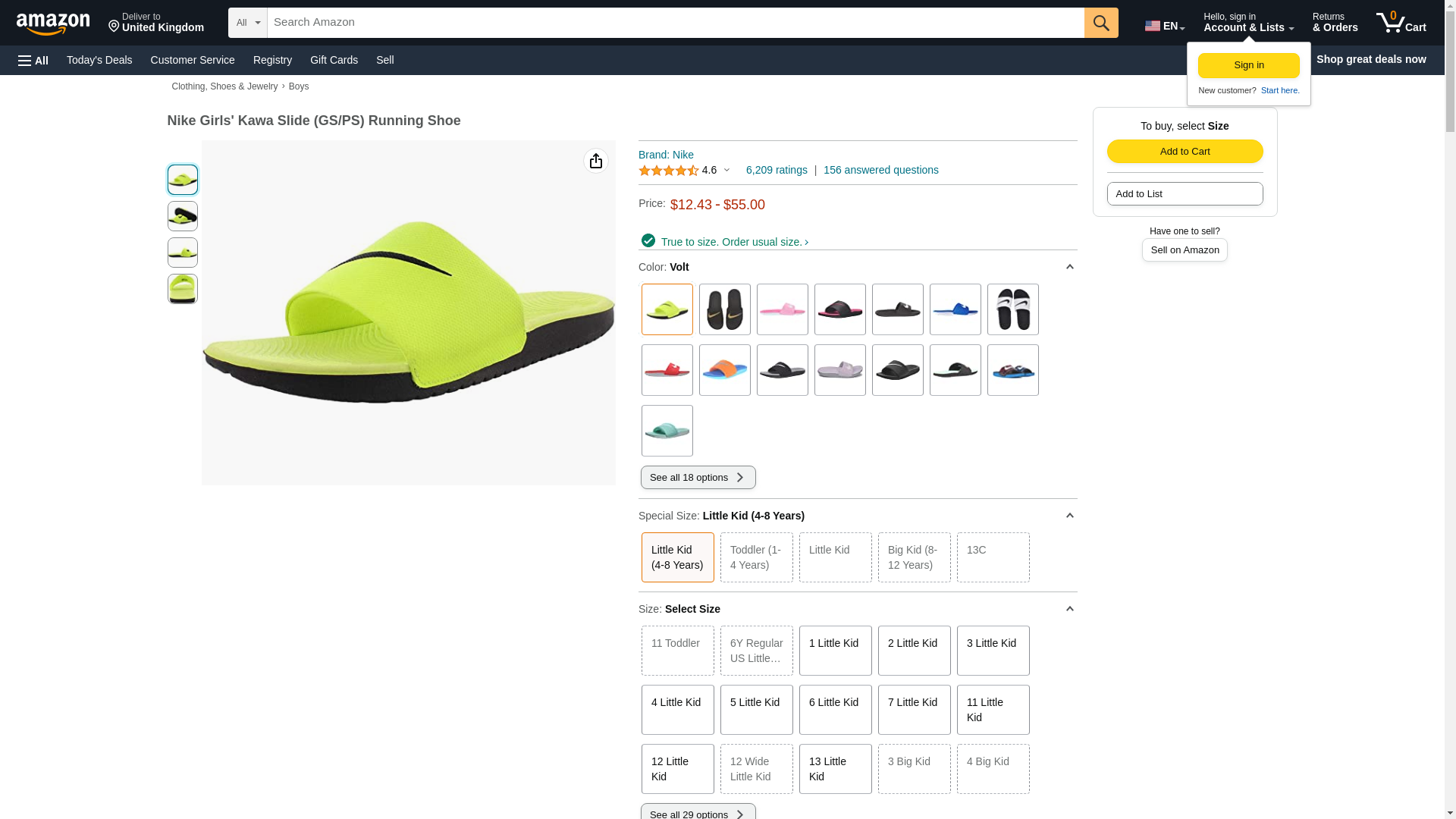The height and width of the screenshot is (819, 1456).
Task: Collapse the Color section chevron
Action: [x=1069, y=267]
